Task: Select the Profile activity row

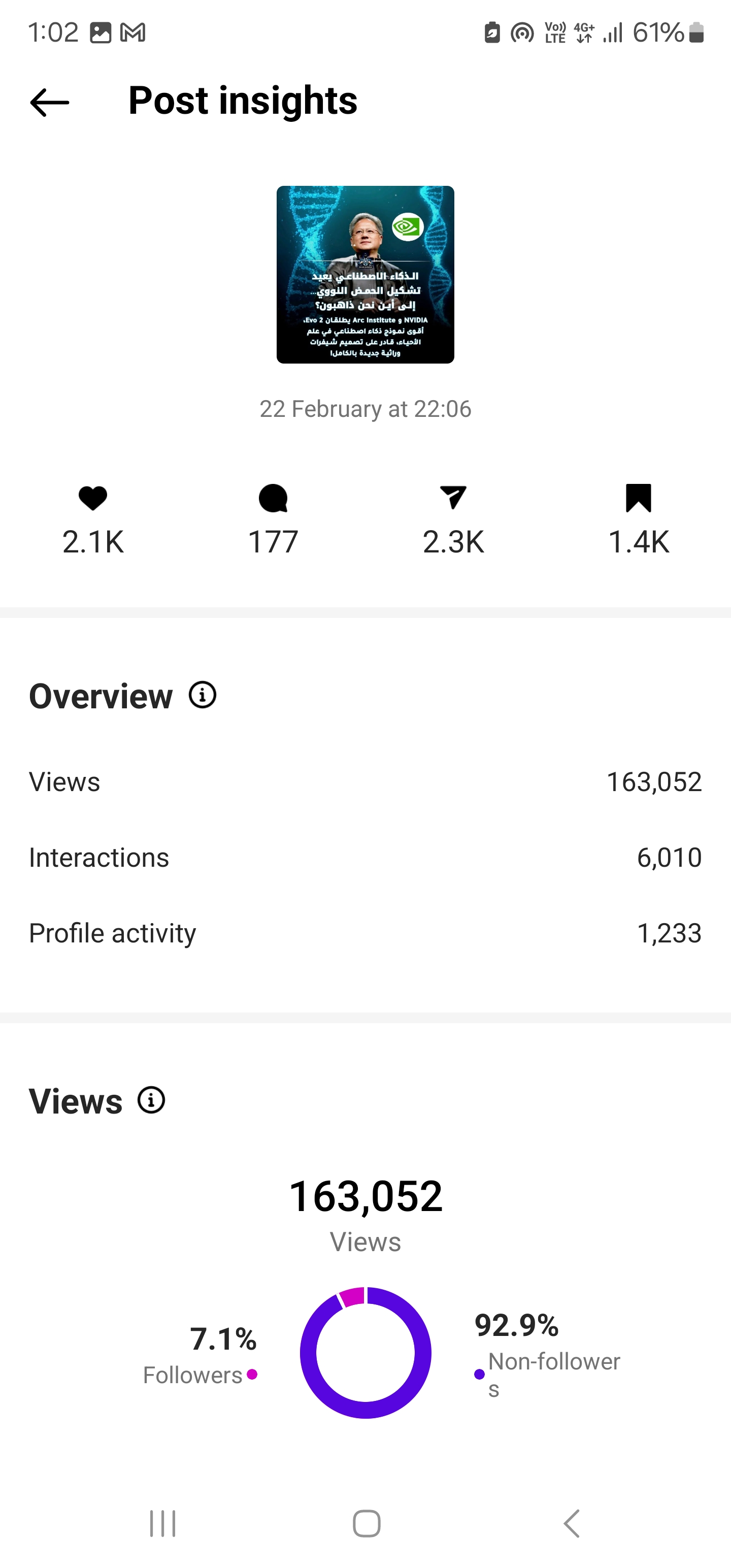Action: (x=365, y=933)
